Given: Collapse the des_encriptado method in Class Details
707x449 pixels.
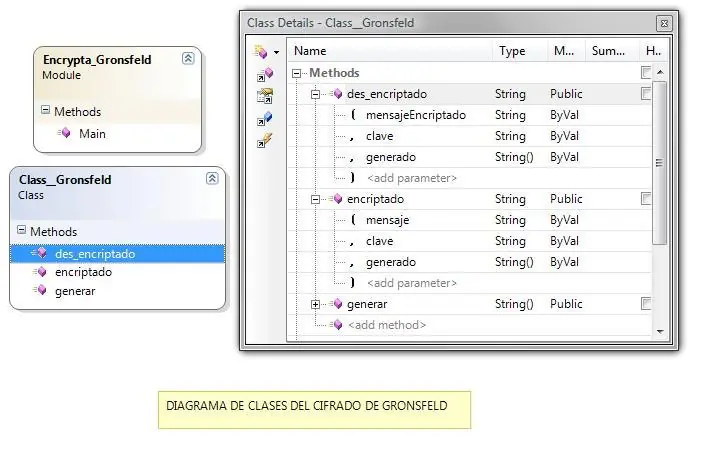Looking at the screenshot, I should [316, 94].
